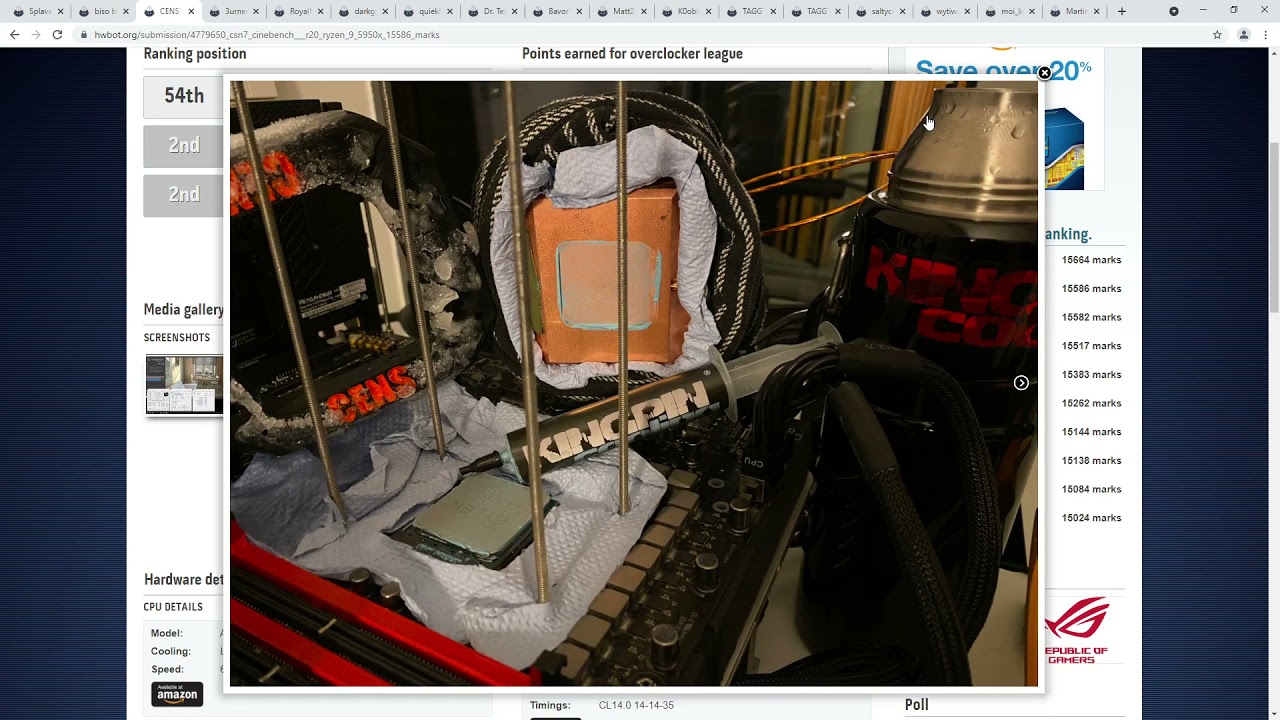Viewport: 1280px width, 720px height.
Task: Close the Royal tab
Action: [320, 12]
